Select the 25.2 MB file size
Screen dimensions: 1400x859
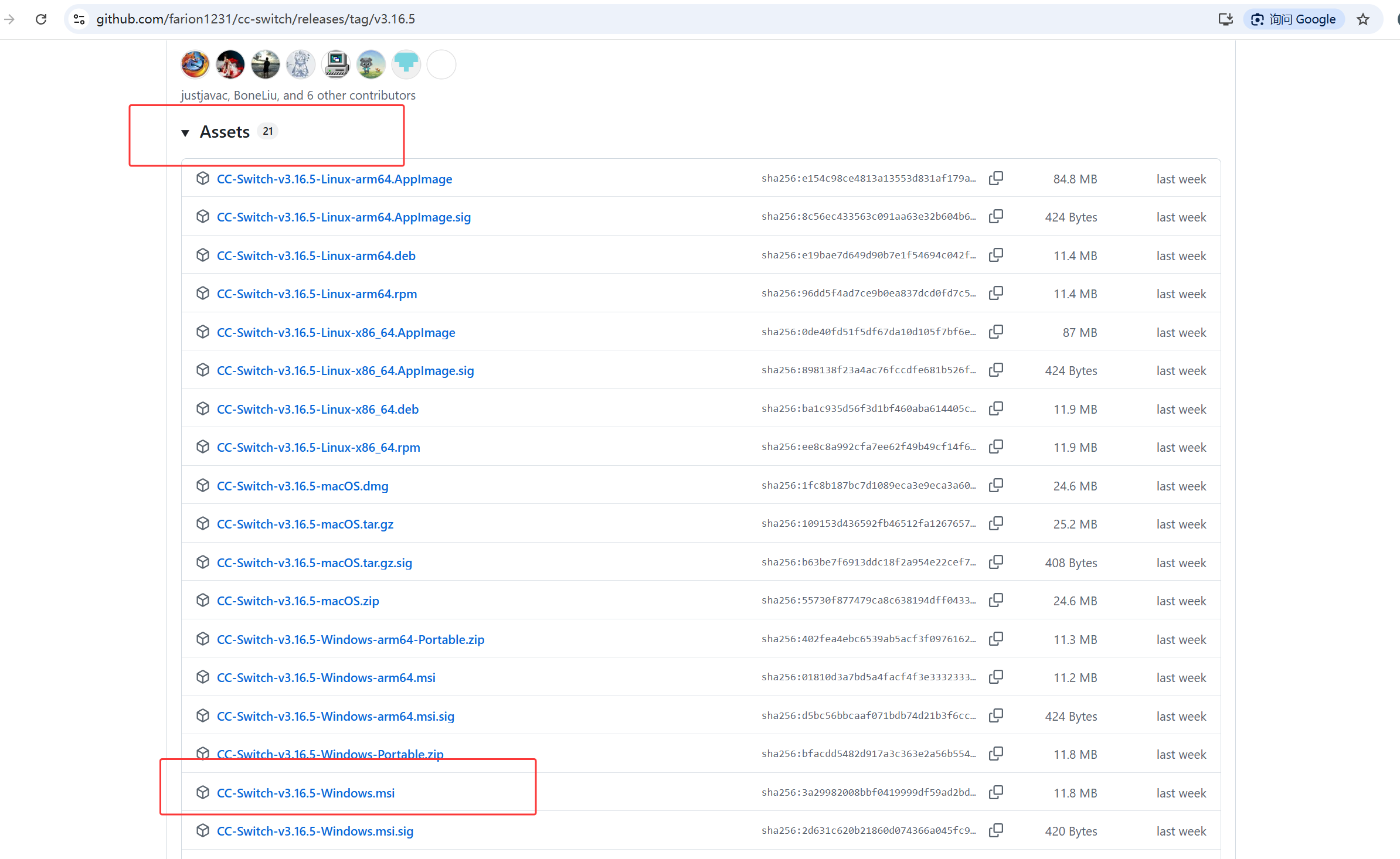click(1075, 524)
